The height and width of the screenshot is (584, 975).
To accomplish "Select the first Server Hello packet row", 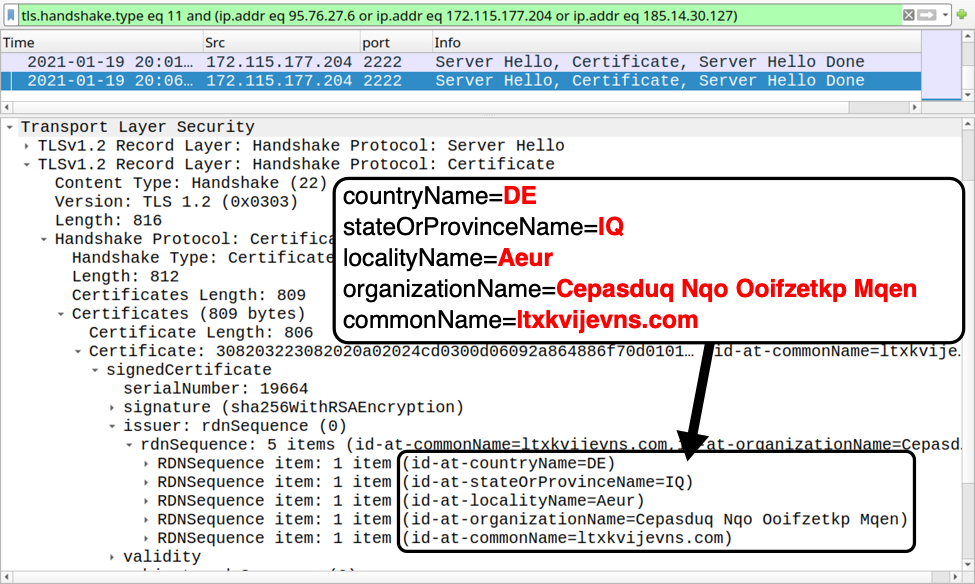I will pos(450,62).
